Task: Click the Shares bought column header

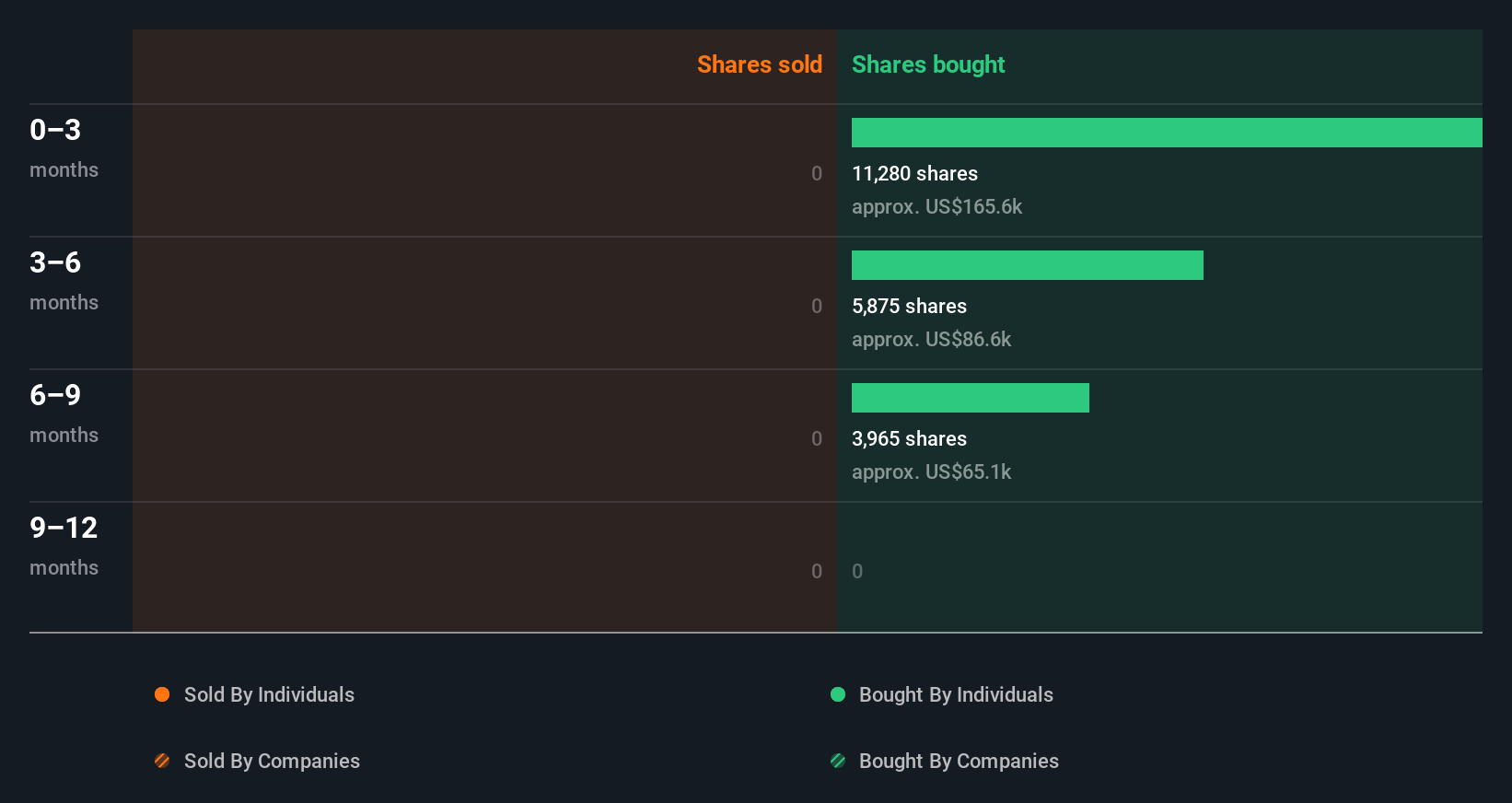Action: click(x=928, y=64)
